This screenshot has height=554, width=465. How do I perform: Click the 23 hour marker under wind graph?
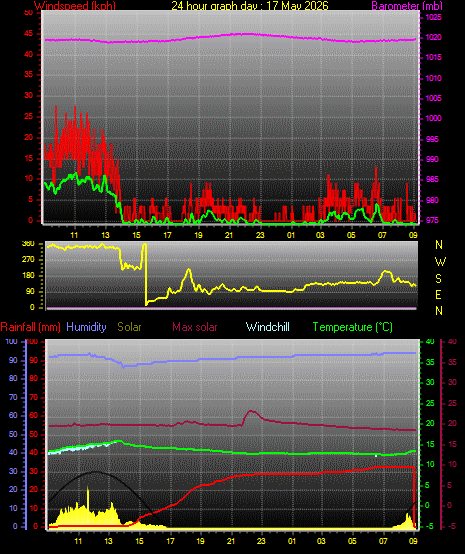pyautogui.click(x=260, y=235)
